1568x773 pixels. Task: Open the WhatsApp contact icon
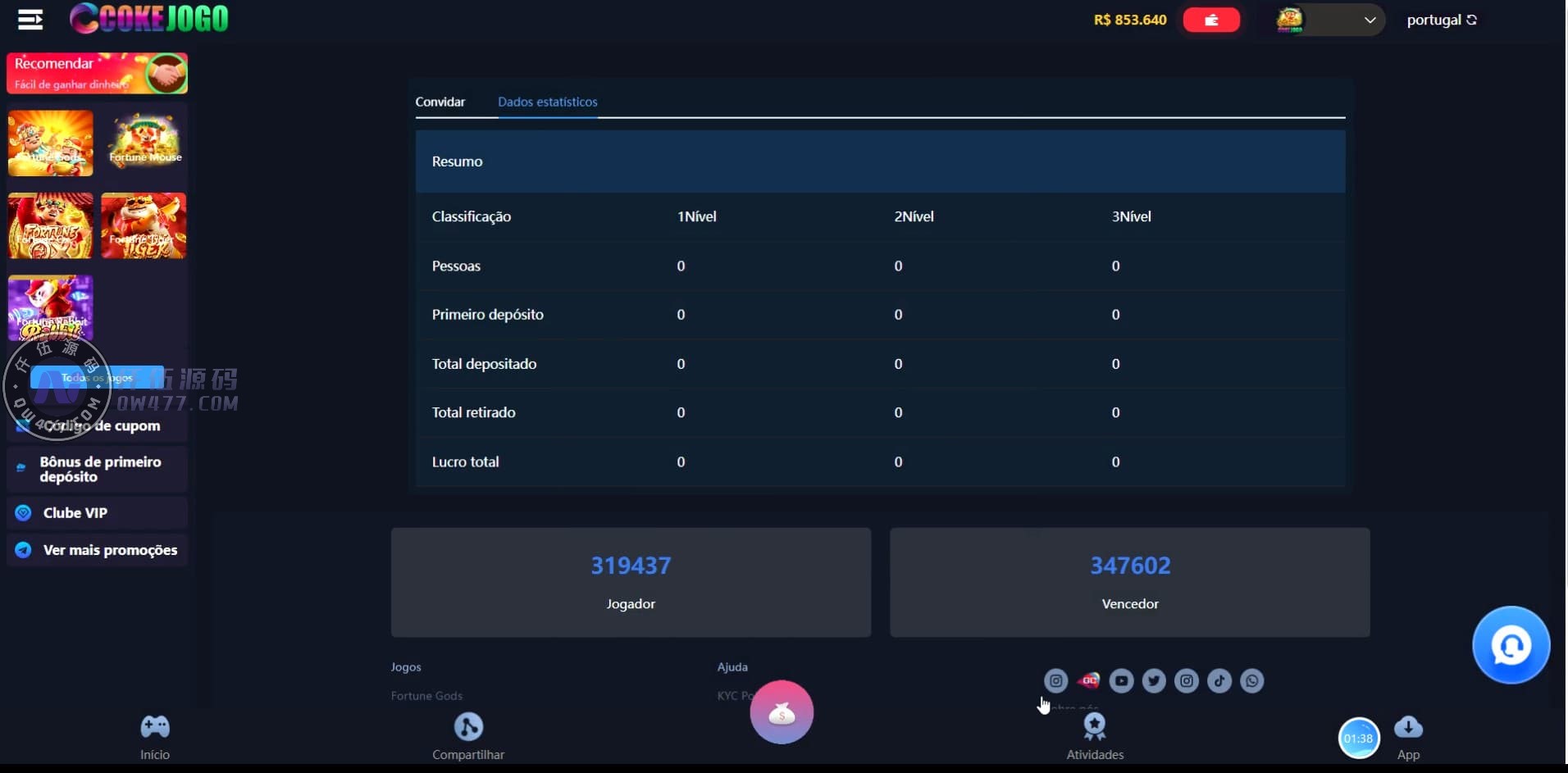coord(1251,681)
